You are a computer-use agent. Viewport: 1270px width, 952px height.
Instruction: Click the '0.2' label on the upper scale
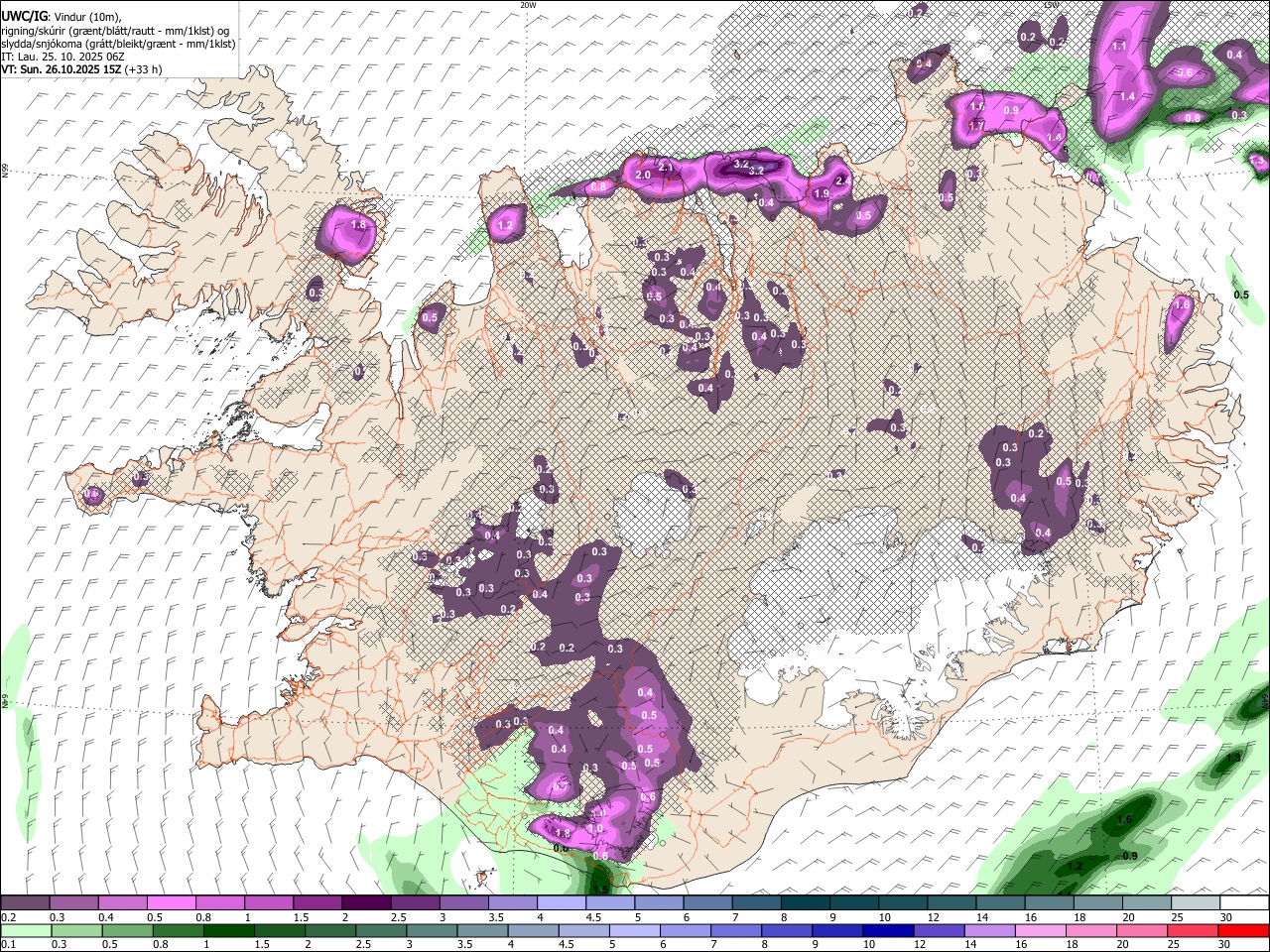(9, 917)
